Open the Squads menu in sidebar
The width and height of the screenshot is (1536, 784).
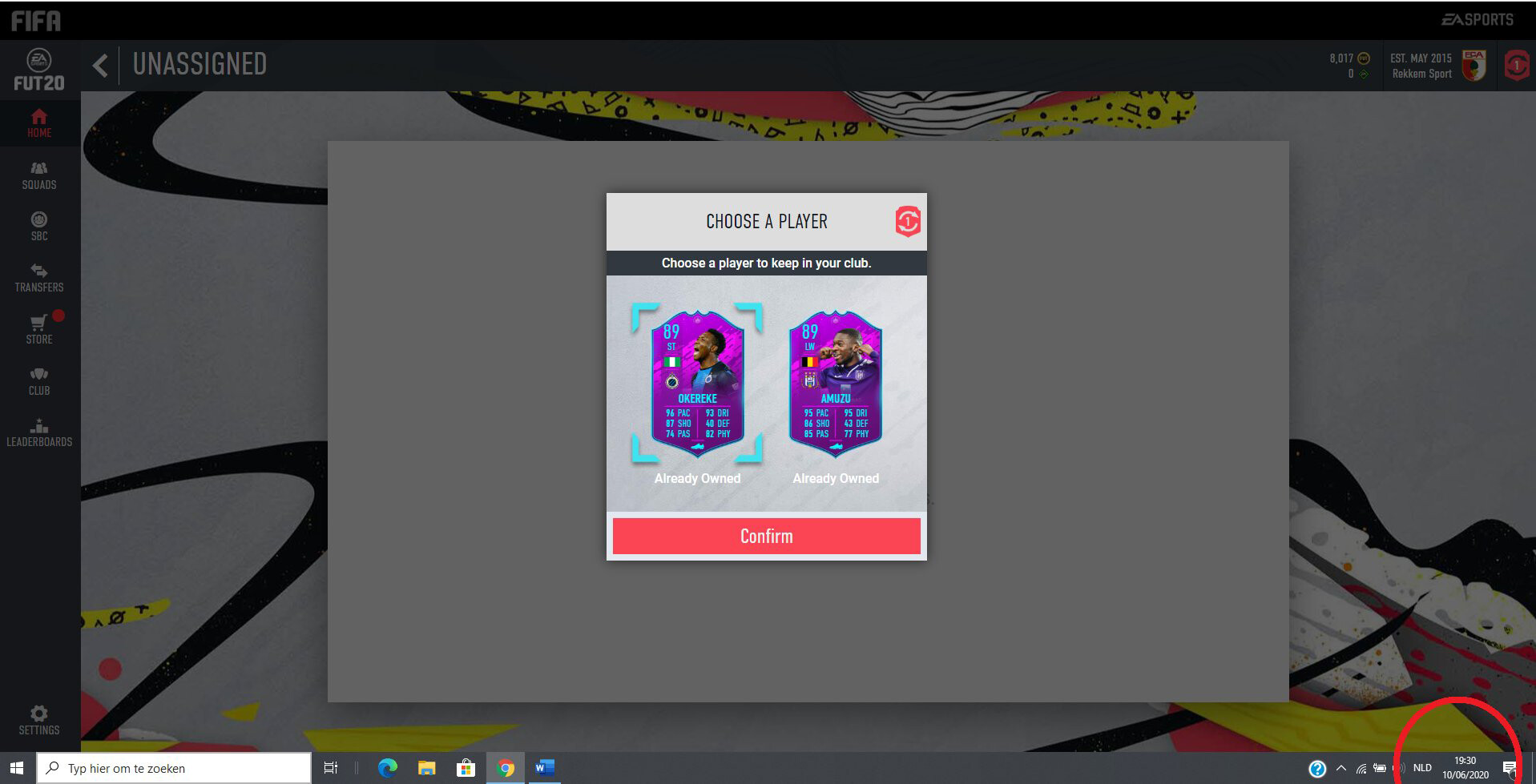coord(39,175)
